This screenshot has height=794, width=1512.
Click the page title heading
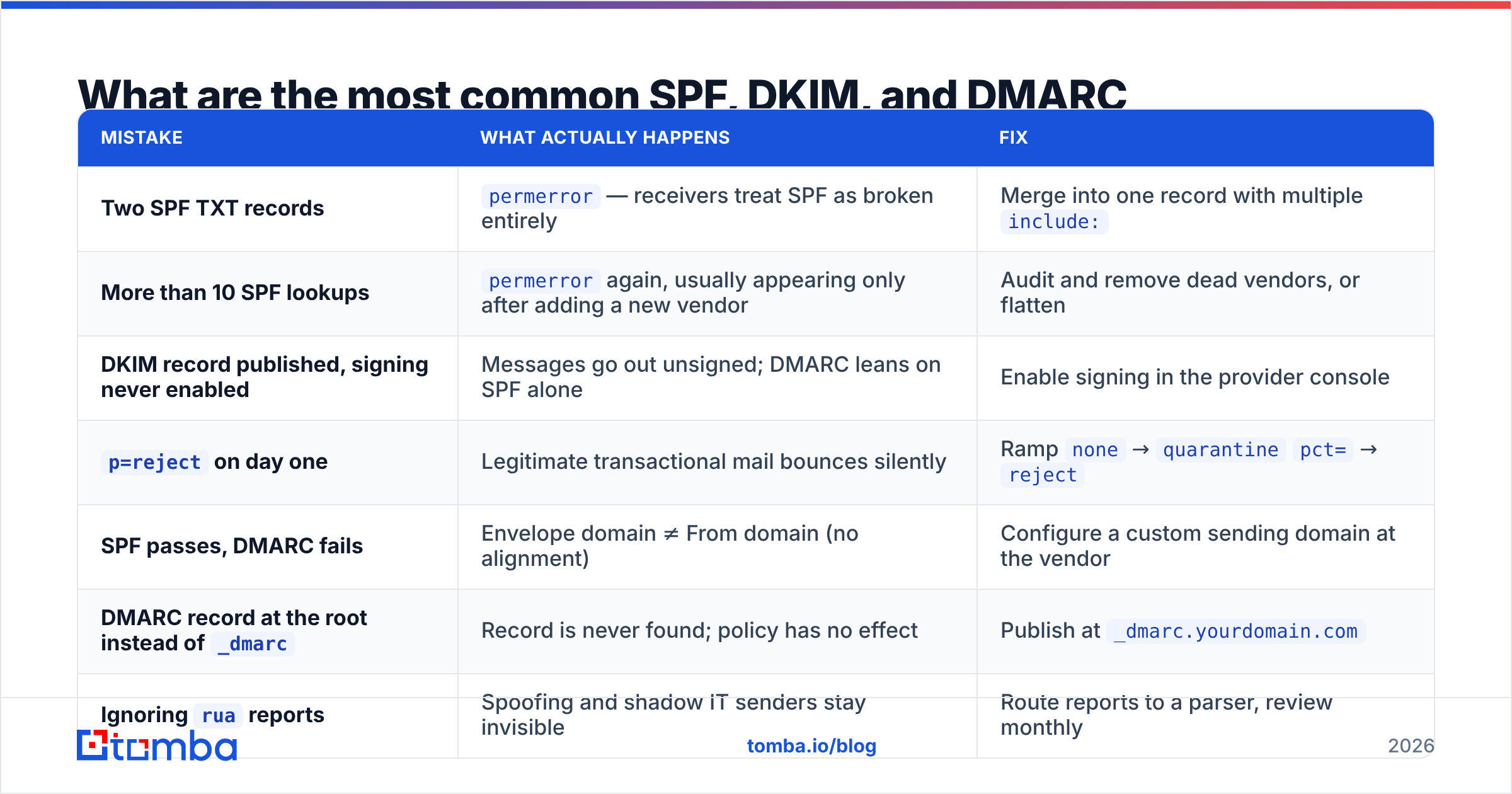(602, 93)
